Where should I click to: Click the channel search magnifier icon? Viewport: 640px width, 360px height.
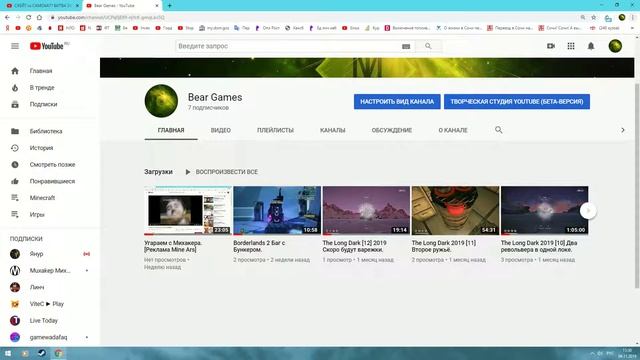tap(498, 130)
